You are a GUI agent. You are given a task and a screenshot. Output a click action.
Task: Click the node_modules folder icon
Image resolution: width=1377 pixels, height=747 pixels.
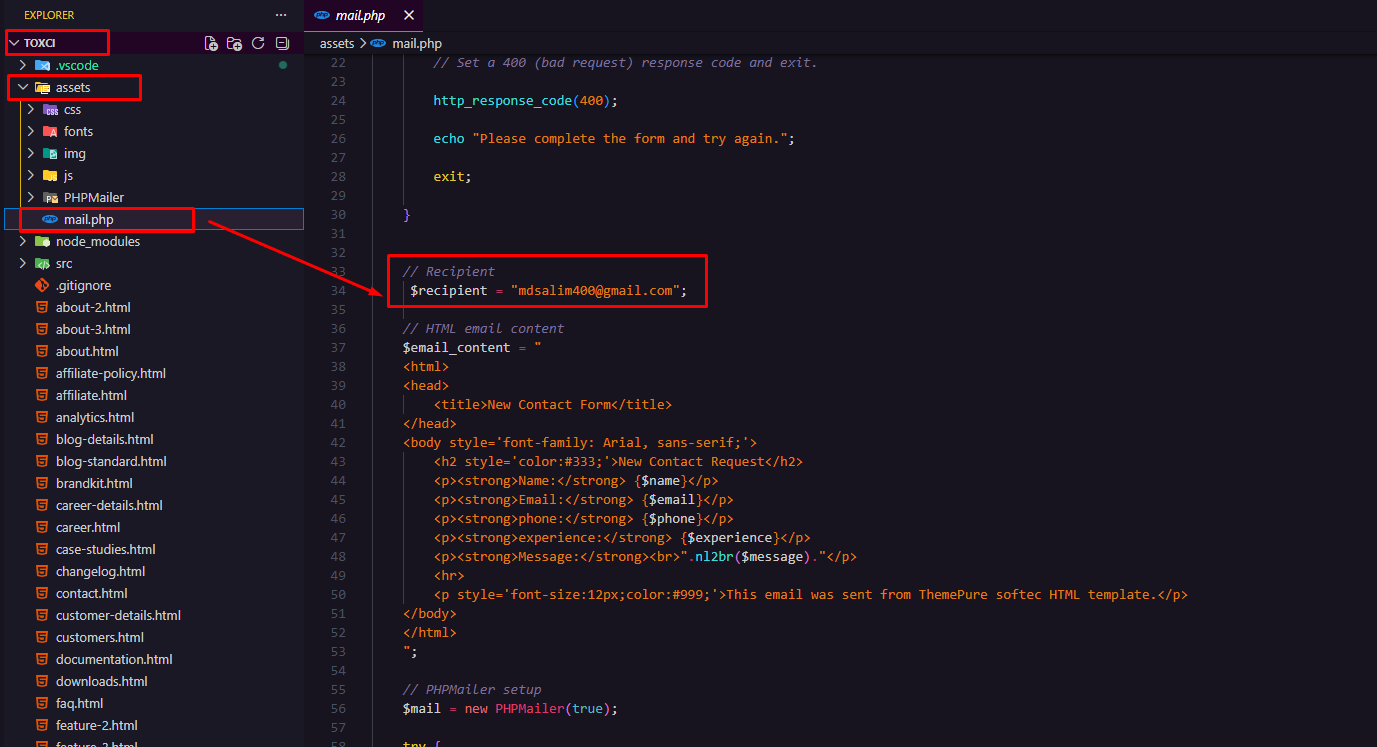pyautogui.click(x=42, y=241)
